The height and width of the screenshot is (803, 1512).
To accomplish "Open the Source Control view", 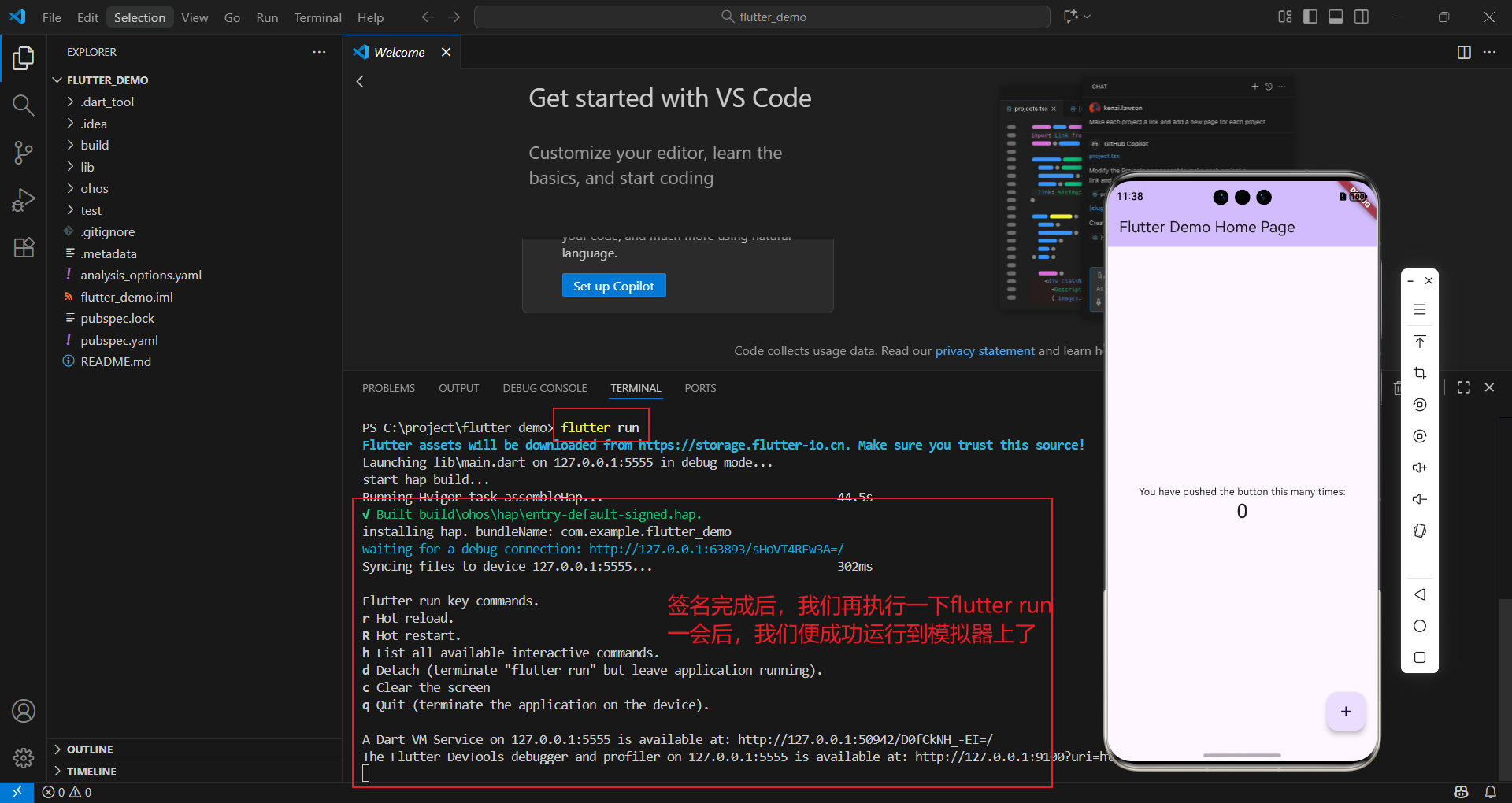I will [x=24, y=153].
